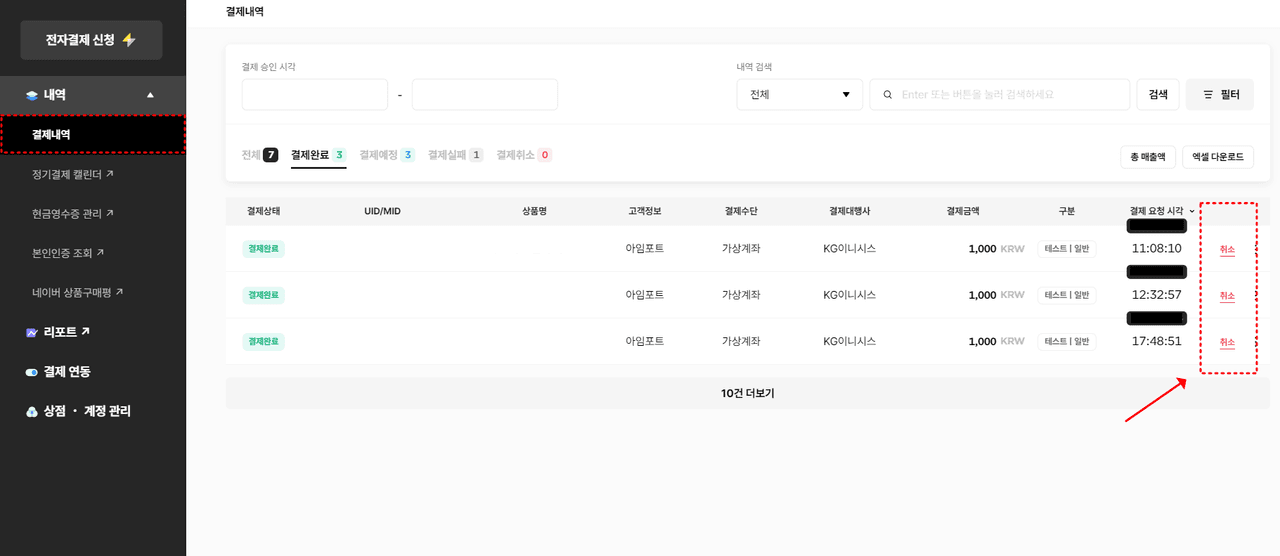Click the 엑셀 다운로드 button
This screenshot has height=556, width=1280.
pyautogui.click(x=1217, y=157)
